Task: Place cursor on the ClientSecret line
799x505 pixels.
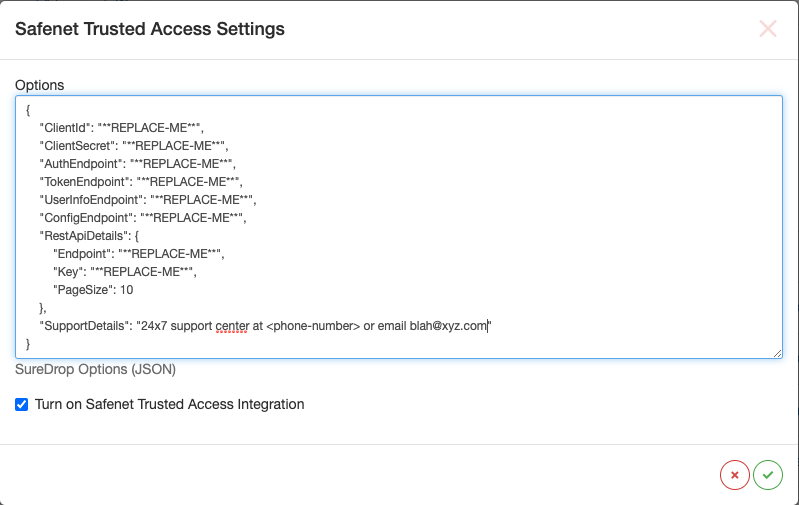Action: (x=134, y=146)
